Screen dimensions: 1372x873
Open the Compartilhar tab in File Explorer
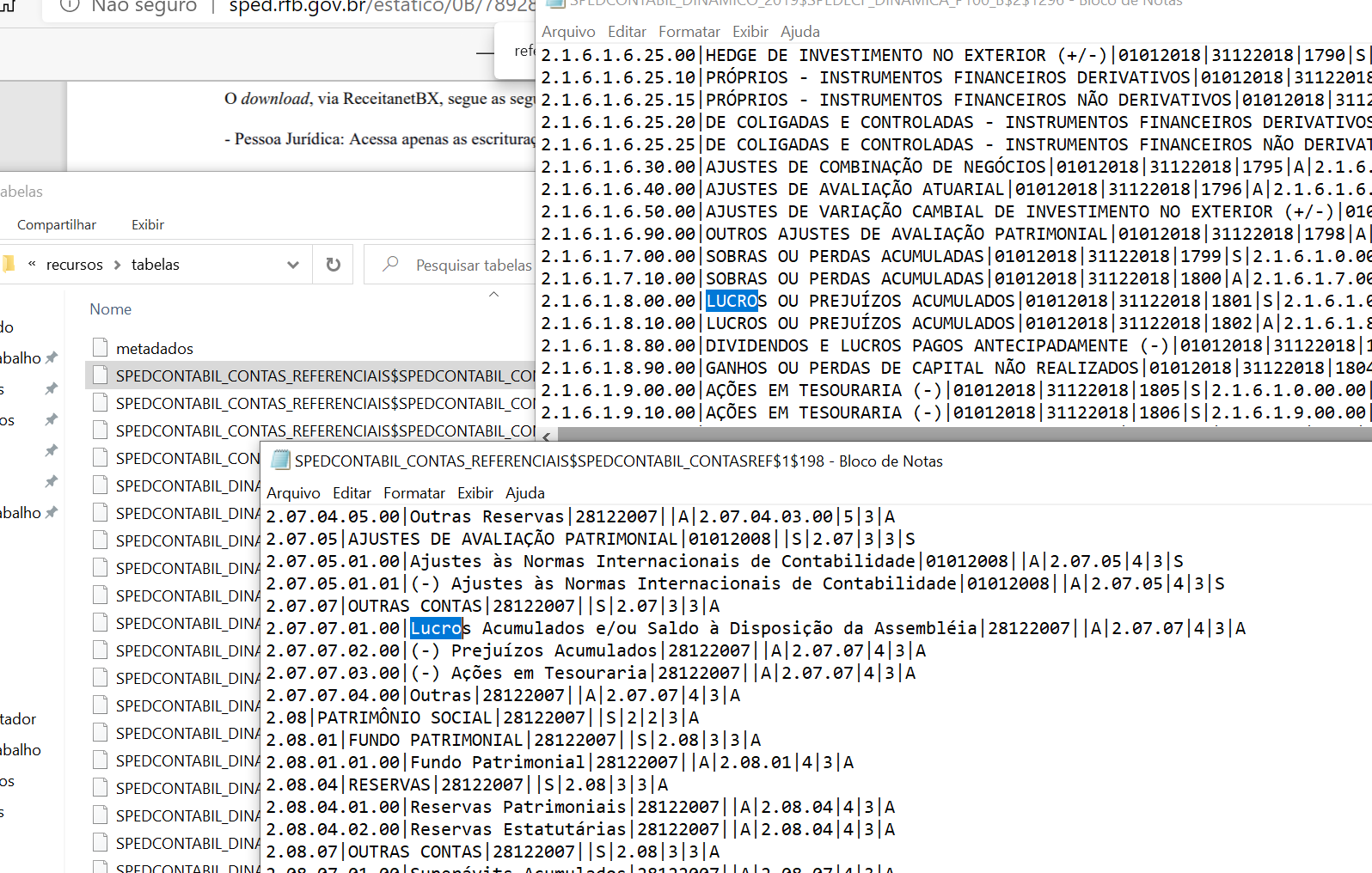pos(57,225)
